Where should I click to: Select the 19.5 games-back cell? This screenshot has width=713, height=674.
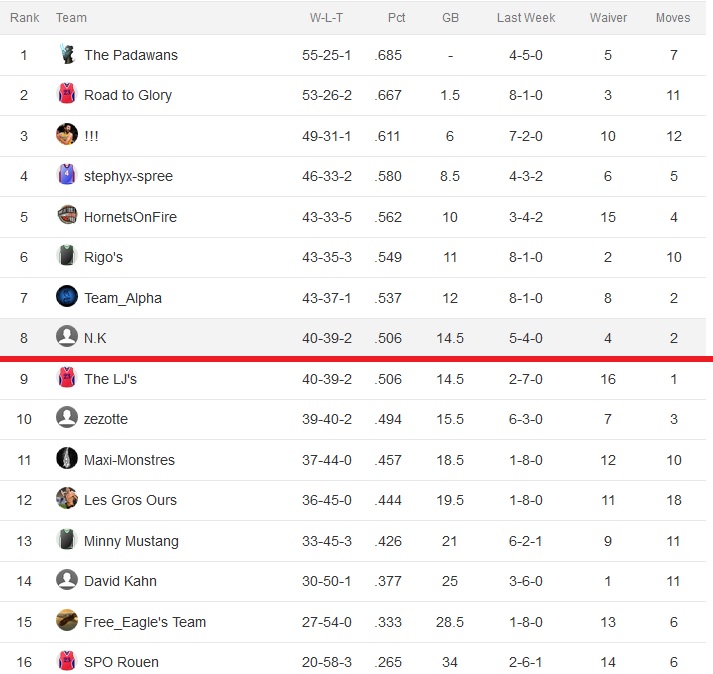point(450,500)
